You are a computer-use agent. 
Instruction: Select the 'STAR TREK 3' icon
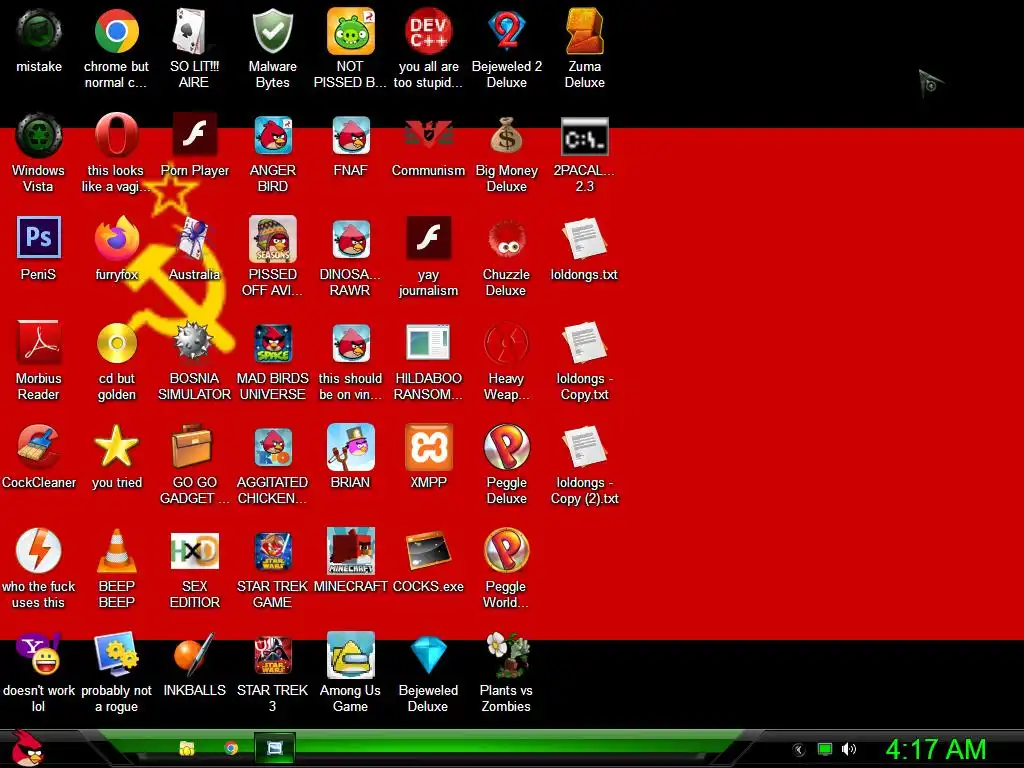(x=272, y=654)
